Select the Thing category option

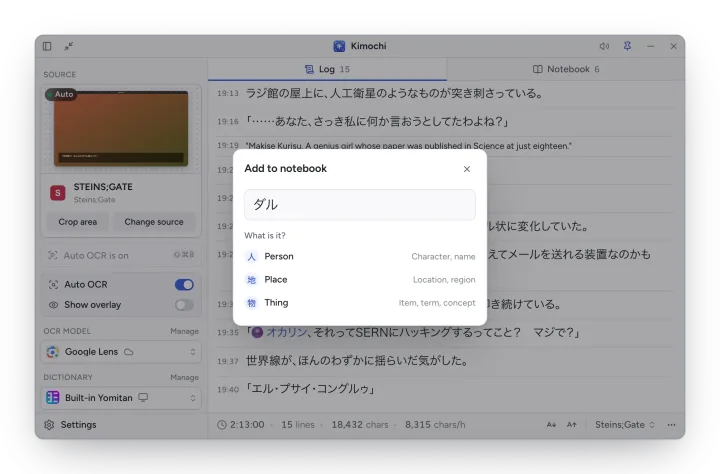click(x=360, y=303)
